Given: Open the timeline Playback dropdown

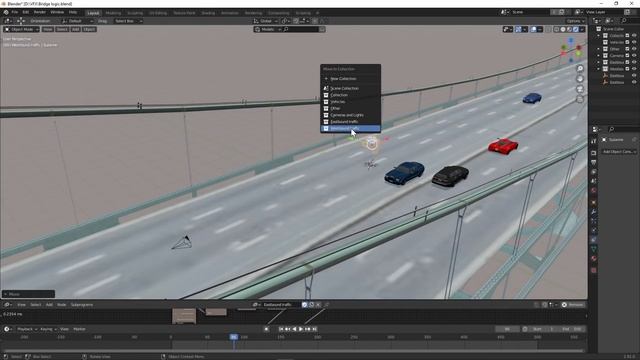Looking at the screenshot, I should [27, 329].
